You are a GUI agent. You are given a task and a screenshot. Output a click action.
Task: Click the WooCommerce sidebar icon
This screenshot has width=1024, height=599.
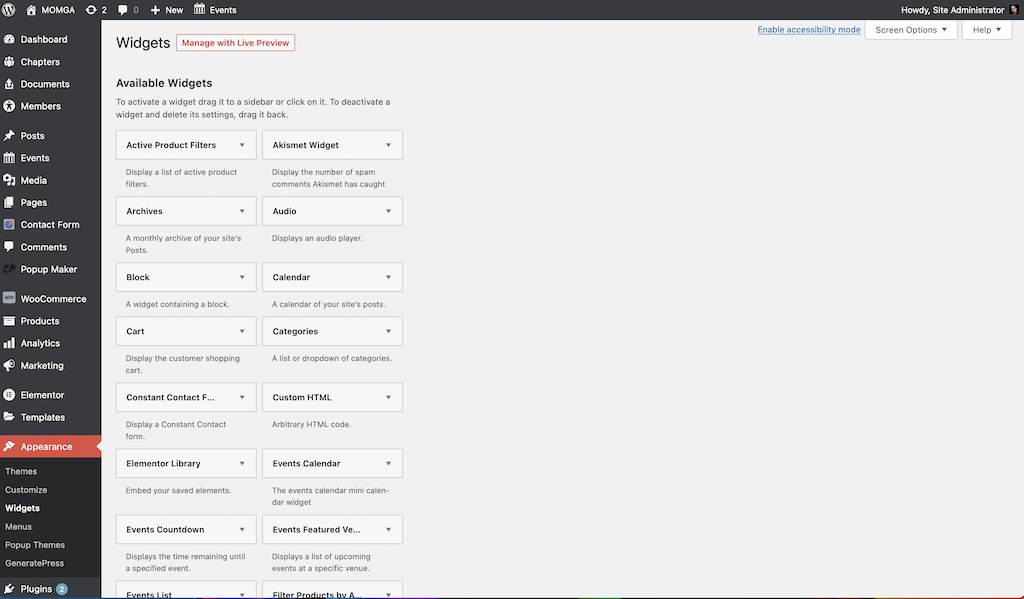click(9, 298)
